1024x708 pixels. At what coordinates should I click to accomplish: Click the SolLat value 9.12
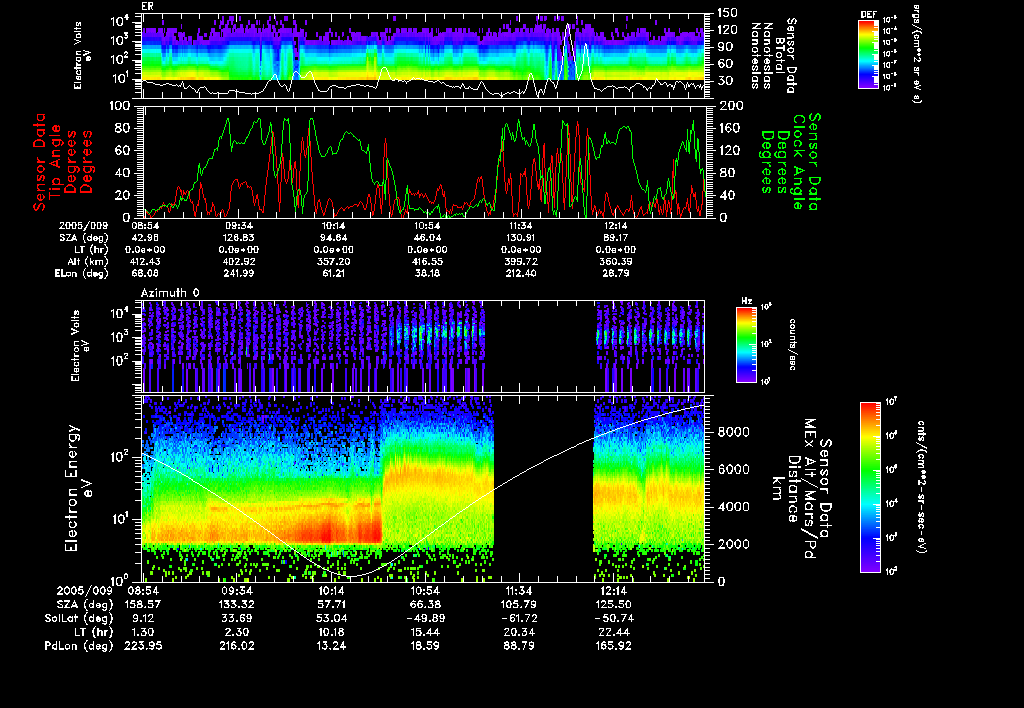click(x=142, y=619)
